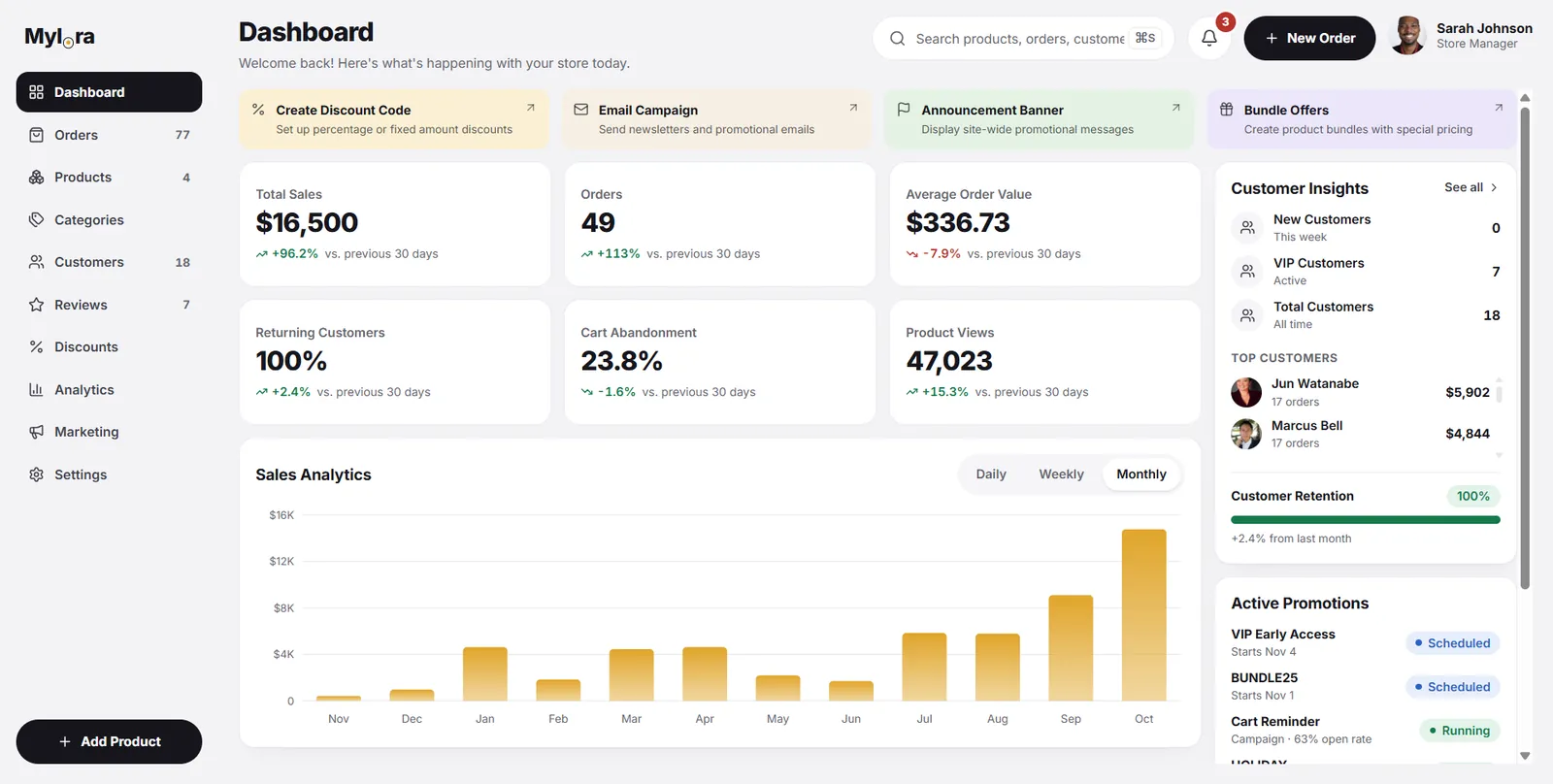Click the Categories tag icon
This screenshot has width=1553, height=784.
click(36, 220)
